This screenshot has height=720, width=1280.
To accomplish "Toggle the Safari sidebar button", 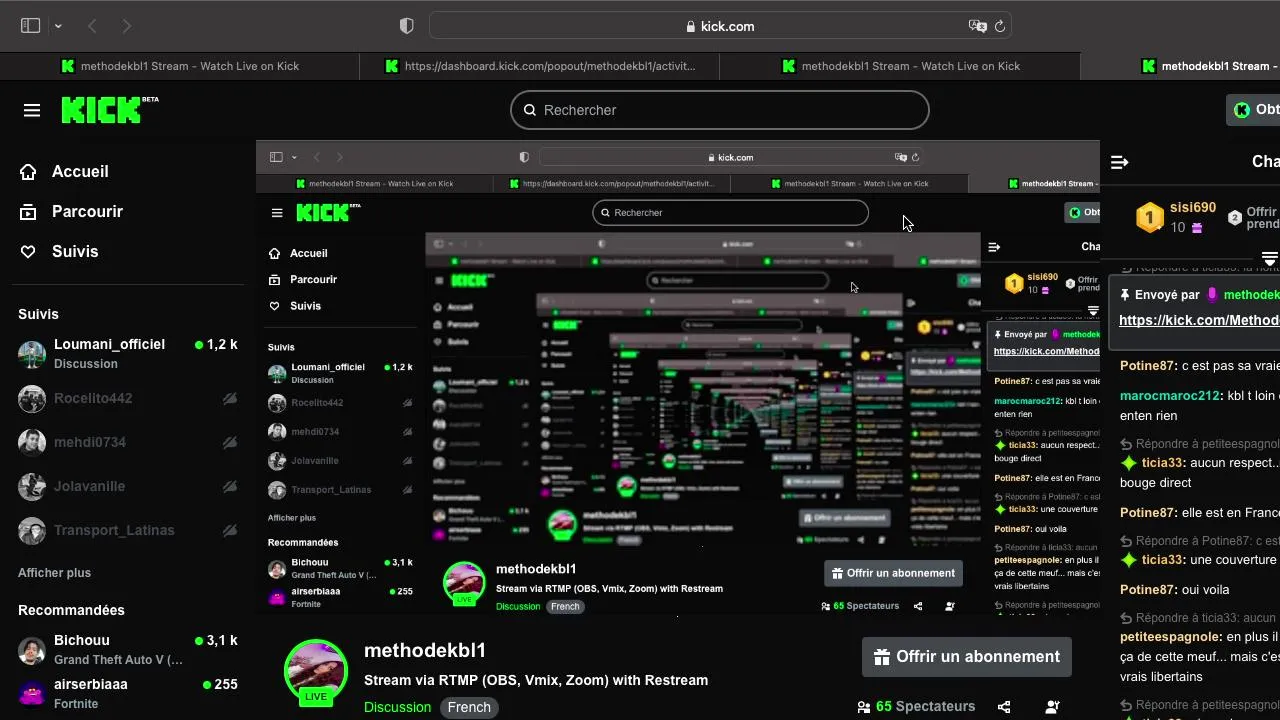I will [30, 26].
